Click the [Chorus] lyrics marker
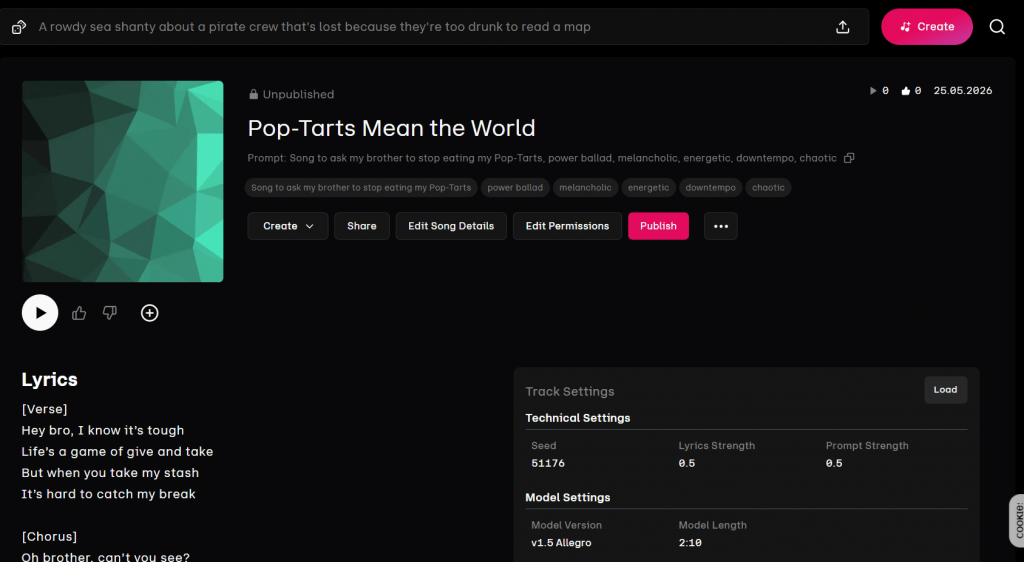This screenshot has height=562, width=1024. (49, 537)
